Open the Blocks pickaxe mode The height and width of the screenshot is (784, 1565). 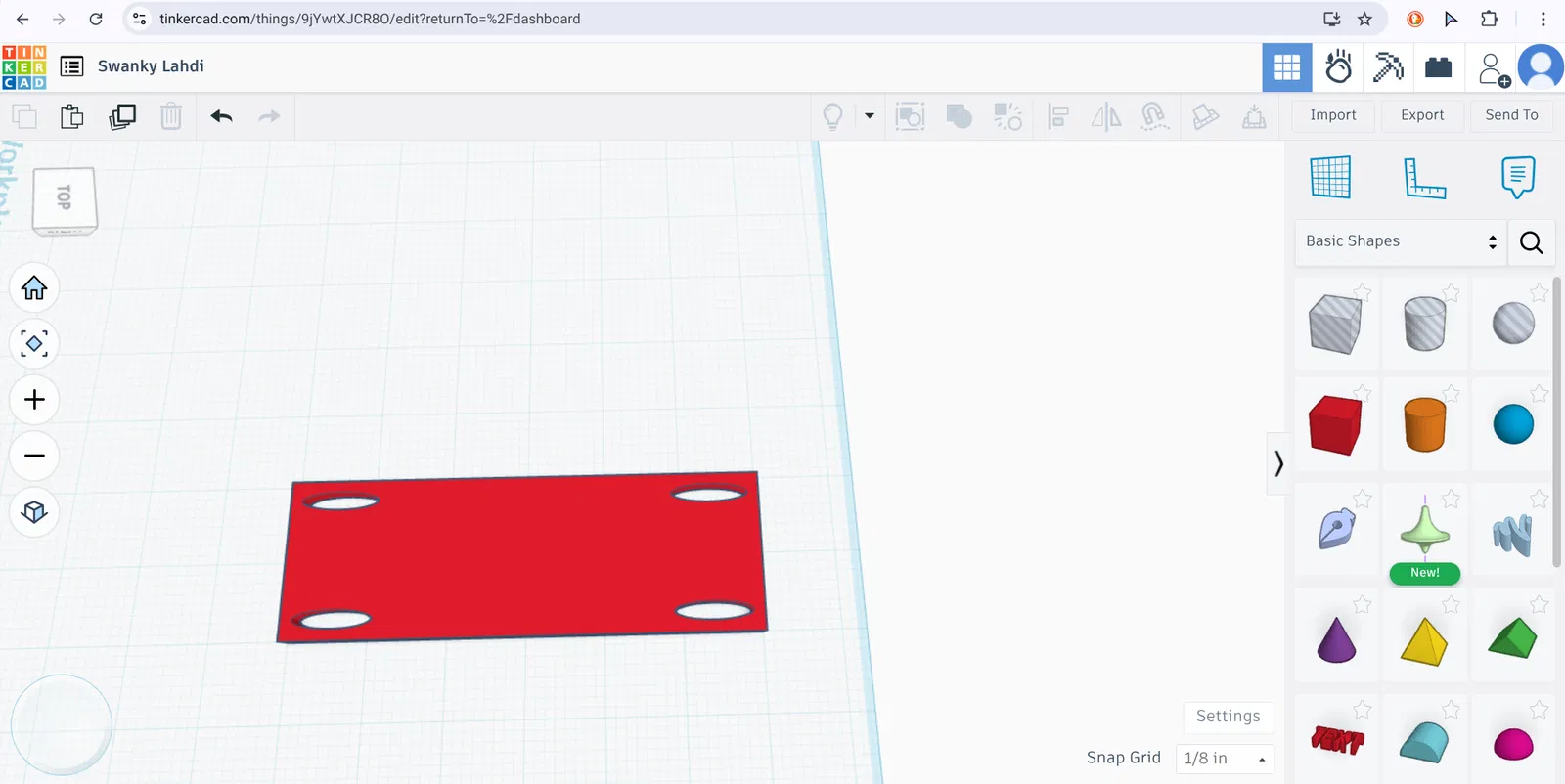point(1388,67)
